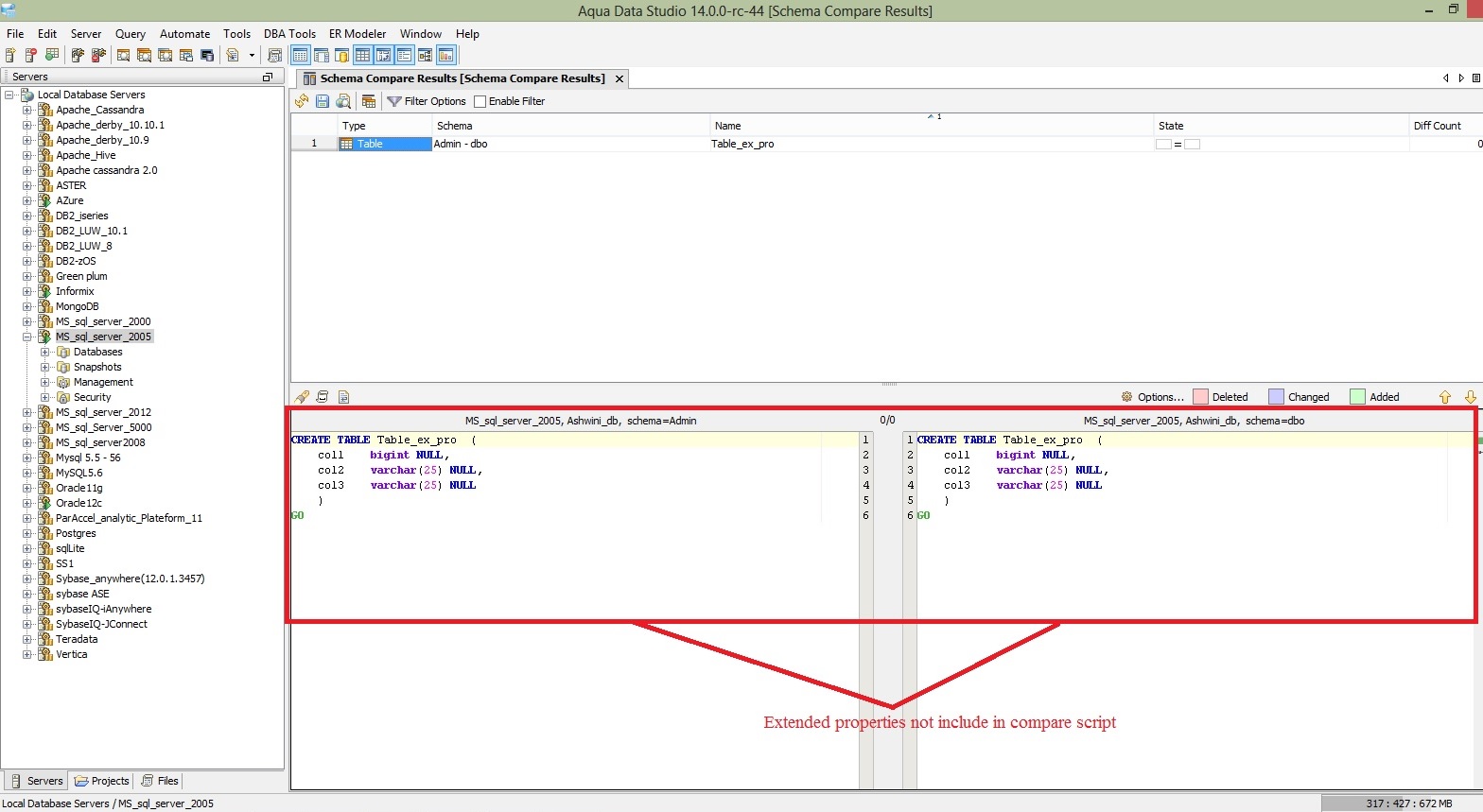Click the calculator-like icon in main toolbar
1483x812 pixels.
pyautogui.click(x=273, y=55)
